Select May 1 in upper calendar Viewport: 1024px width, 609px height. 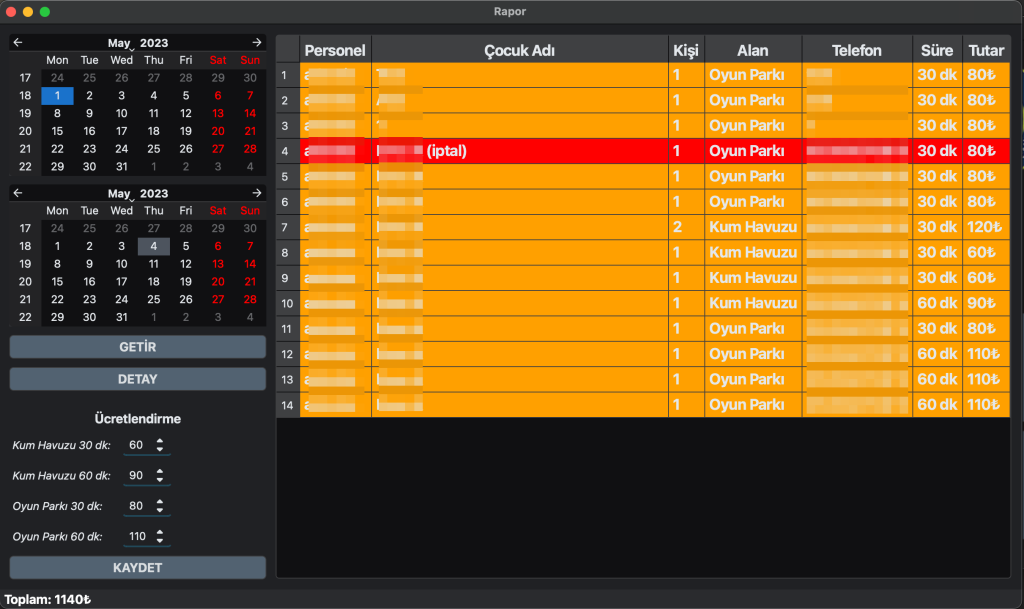tap(57, 96)
